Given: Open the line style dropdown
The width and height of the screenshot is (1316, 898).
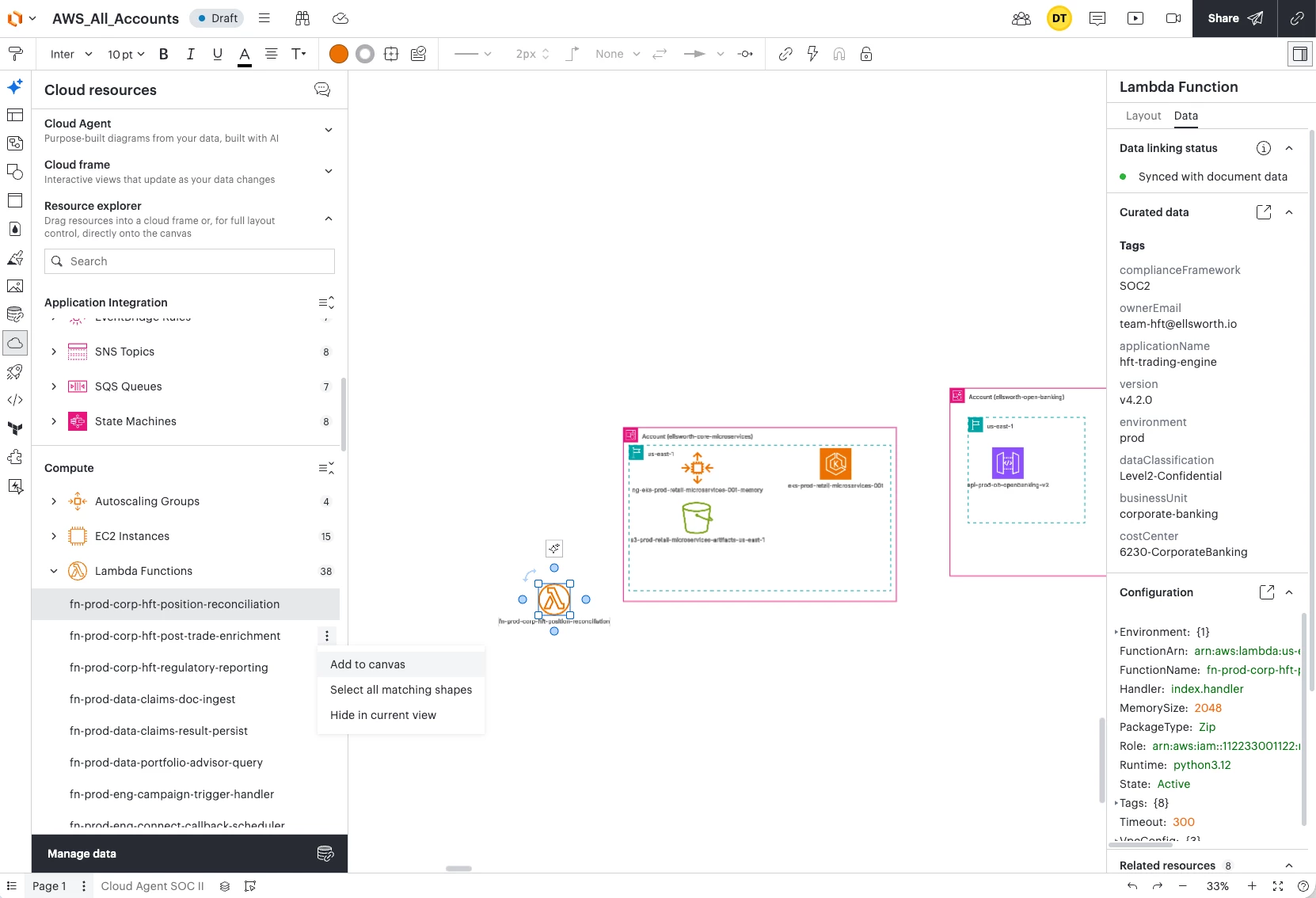Looking at the screenshot, I should coord(473,54).
